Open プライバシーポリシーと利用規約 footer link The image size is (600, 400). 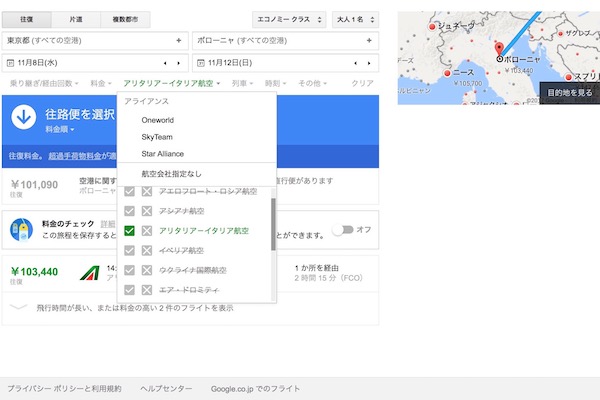[64, 389]
